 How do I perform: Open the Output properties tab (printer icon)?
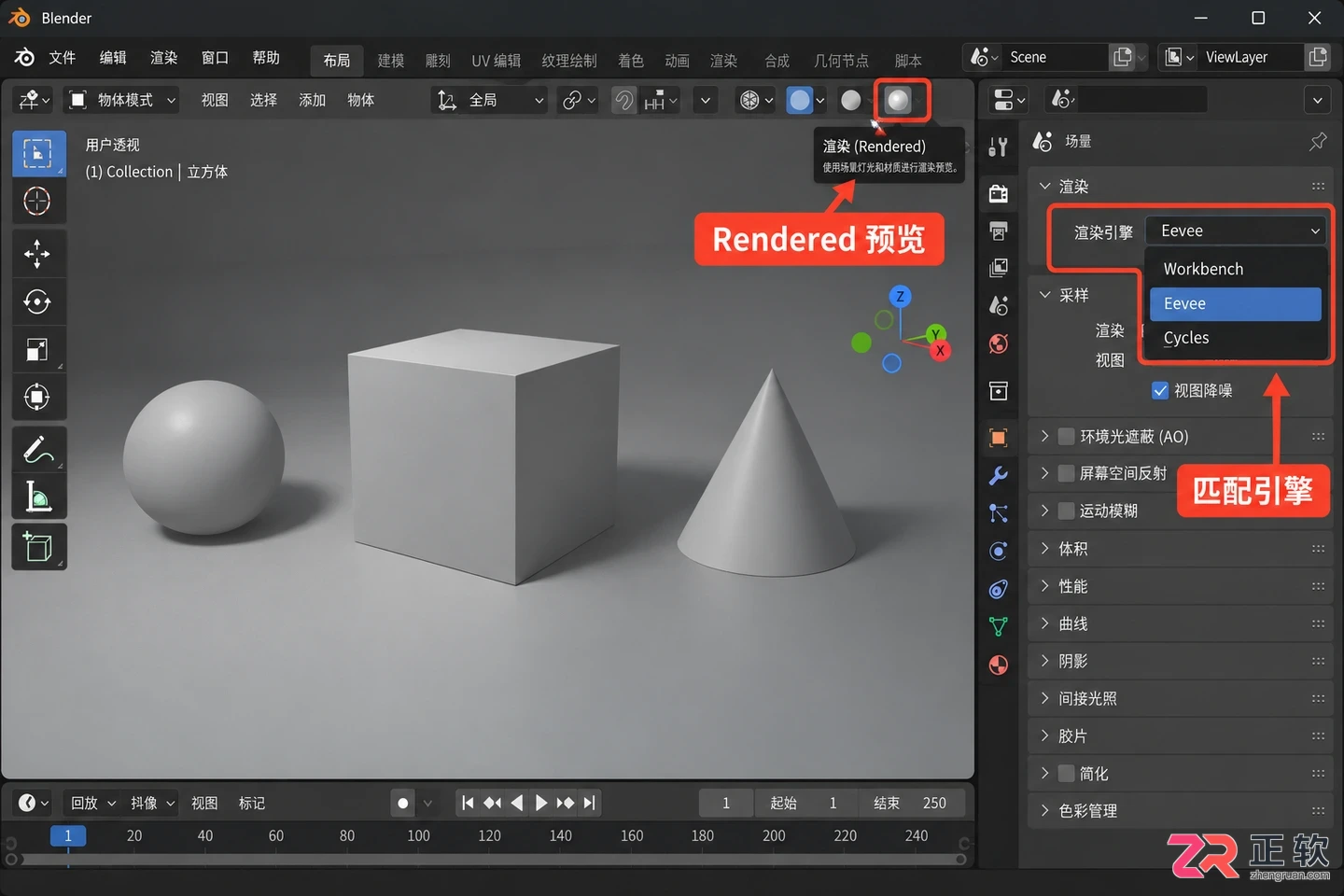[999, 231]
